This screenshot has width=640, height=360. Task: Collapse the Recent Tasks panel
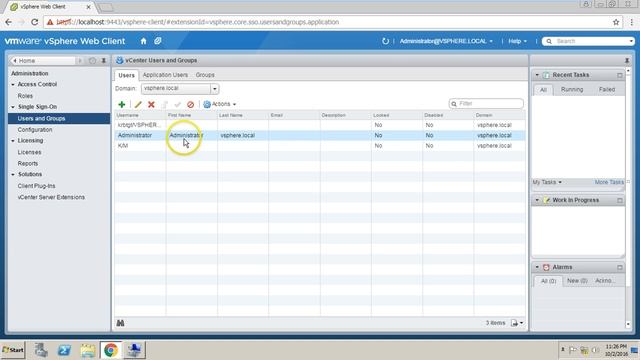coord(537,75)
